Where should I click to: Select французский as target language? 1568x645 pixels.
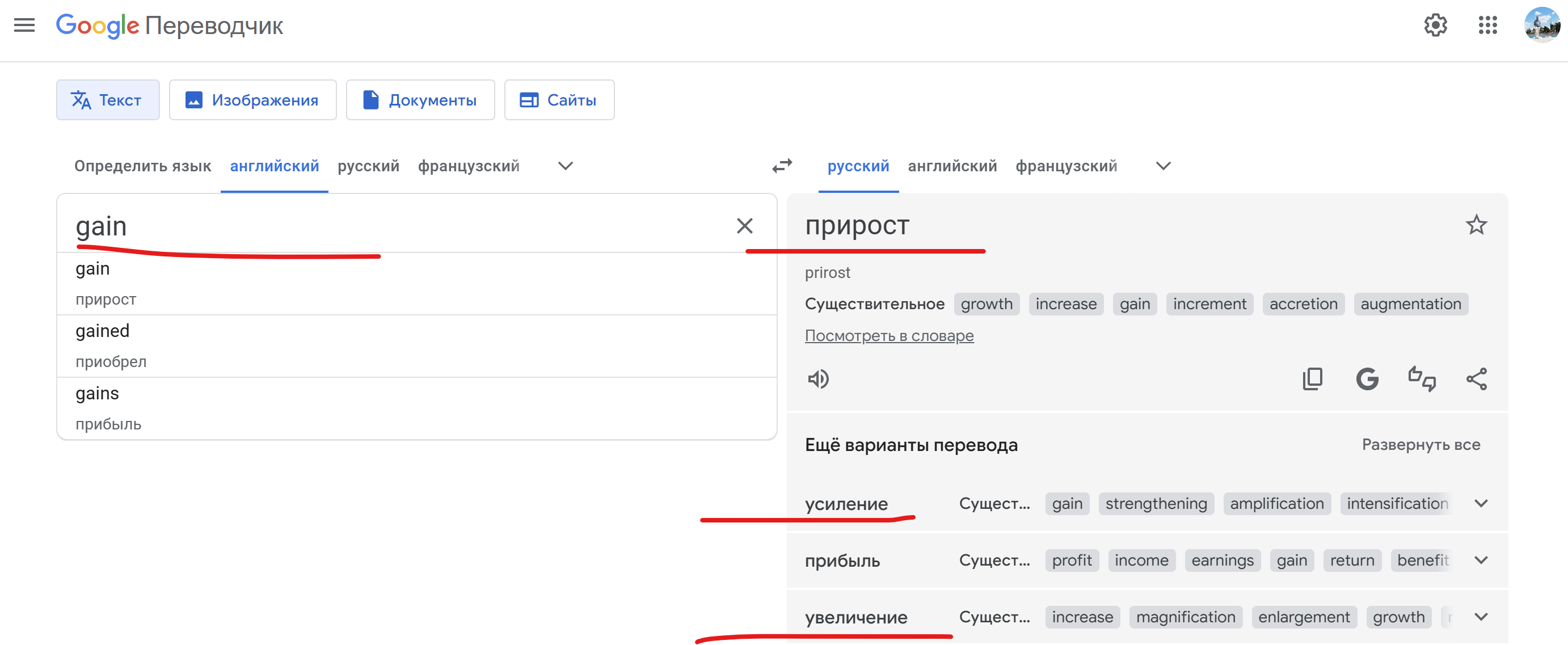[x=1066, y=166]
